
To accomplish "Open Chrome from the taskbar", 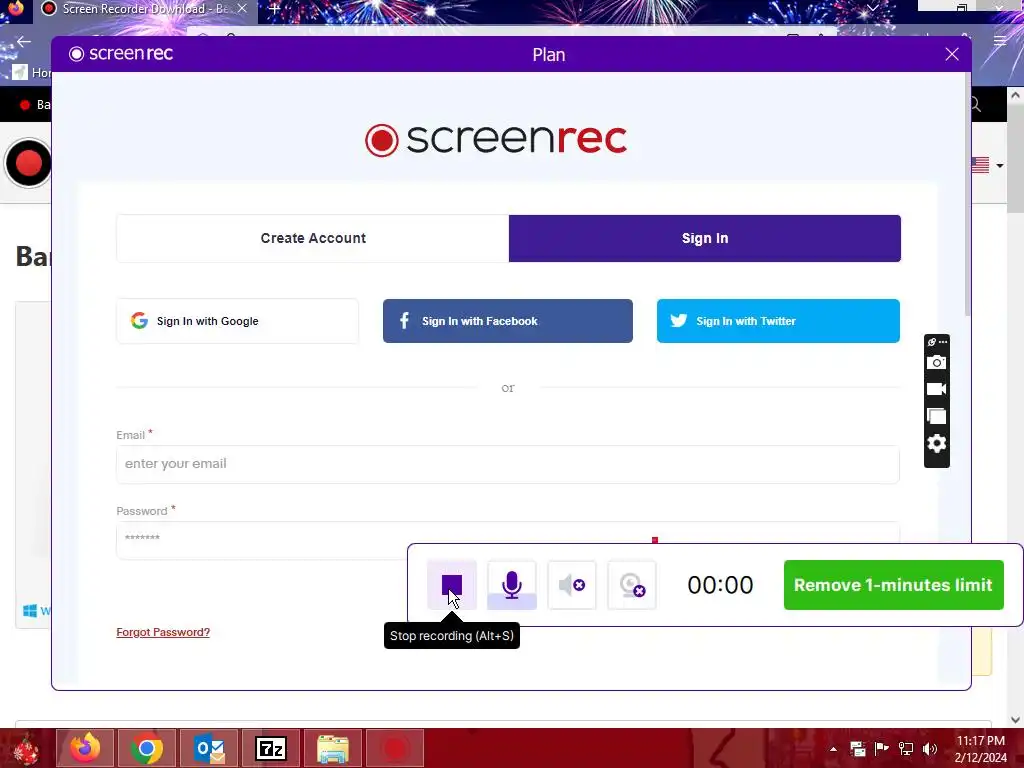I will pos(147,748).
